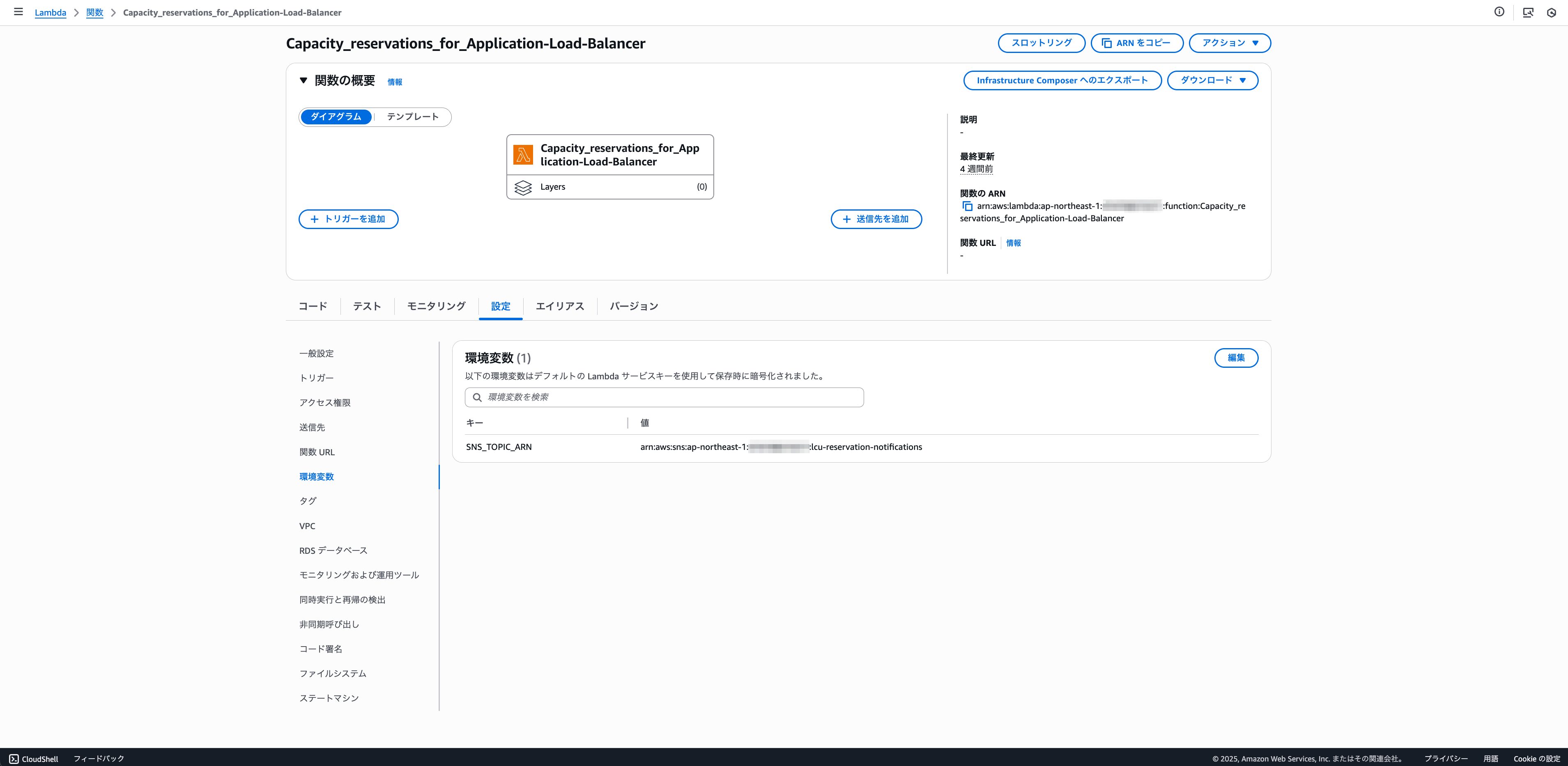1568x766 pixels.
Task: Open the tutorials panel icon in the top bar
Action: point(1528,12)
